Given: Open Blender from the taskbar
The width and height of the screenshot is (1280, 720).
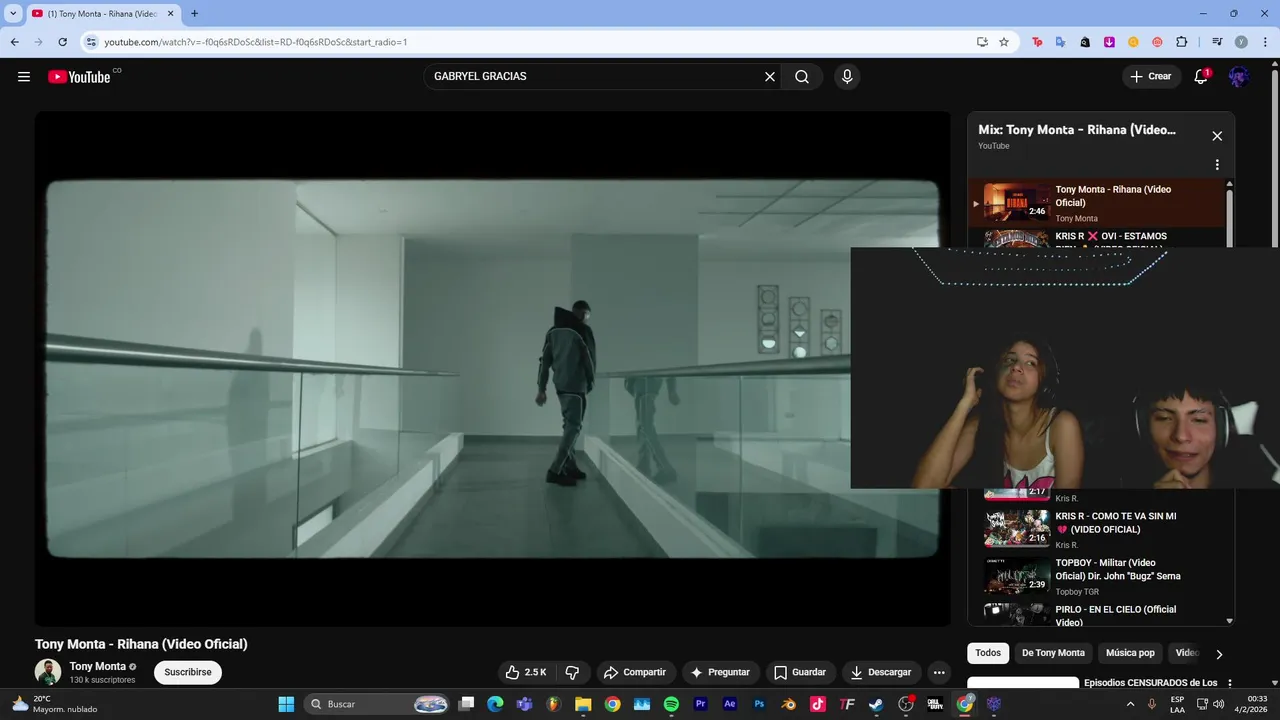Looking at the screenshot, I should (789, 704).
